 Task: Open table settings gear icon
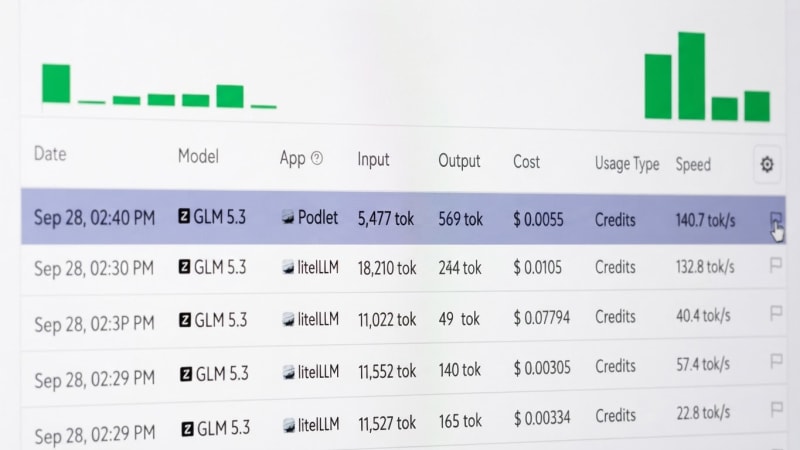pos(767,164)
